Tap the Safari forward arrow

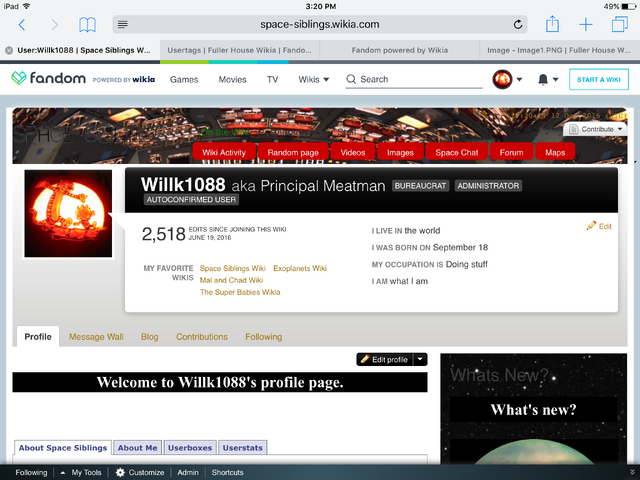click(x=55, y=25)
